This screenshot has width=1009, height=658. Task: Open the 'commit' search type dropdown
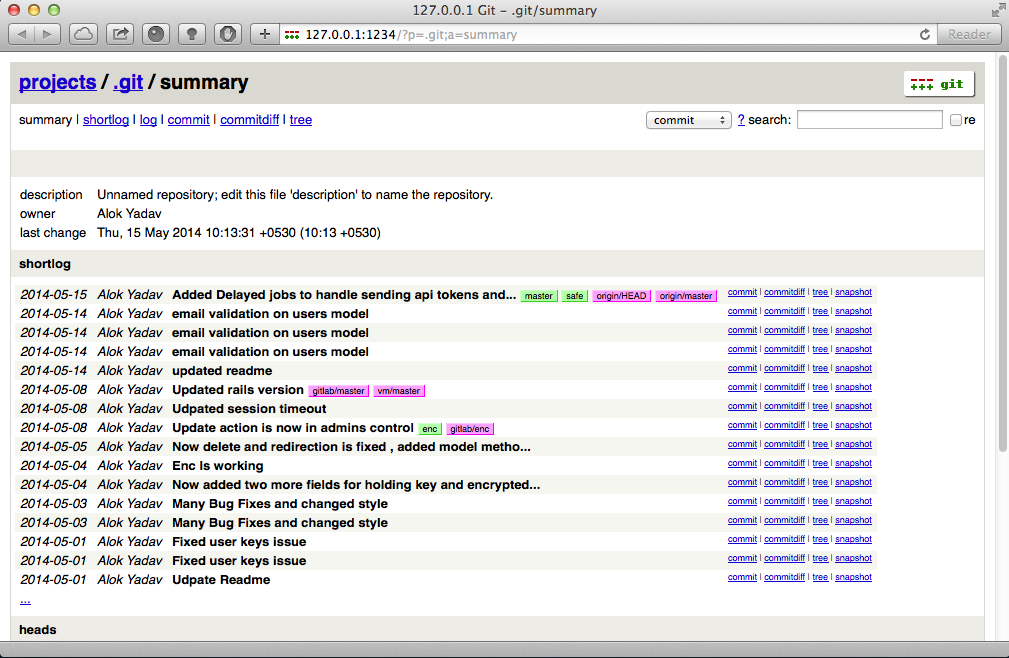click(x=689, y=120)
